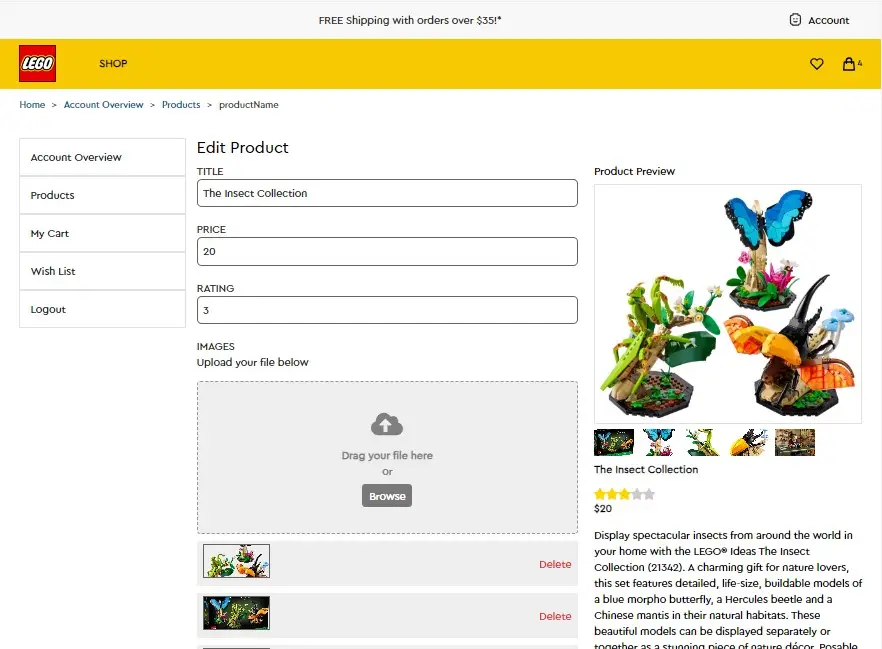Click Logout in the sidebar
Viewport: 882px width, 649px height.
click(102, 309)
